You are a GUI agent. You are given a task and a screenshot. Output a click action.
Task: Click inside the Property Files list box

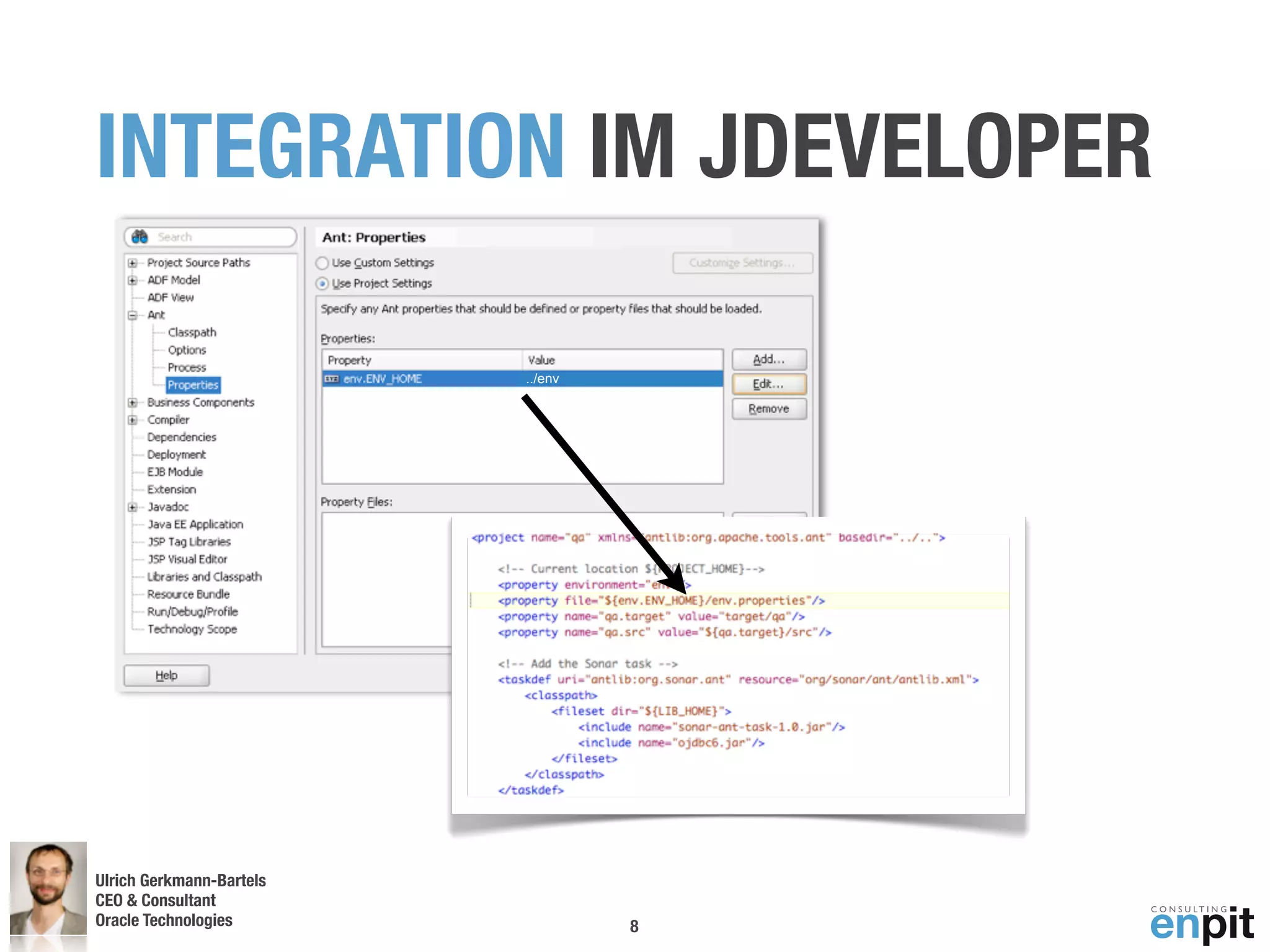pyautogui.click(x=386, y=580)
